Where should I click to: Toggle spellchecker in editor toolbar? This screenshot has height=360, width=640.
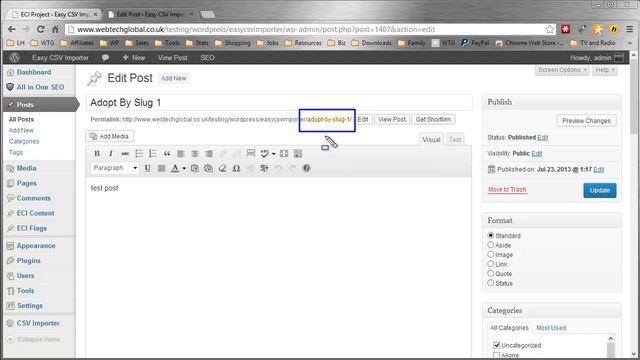(264, 153)
